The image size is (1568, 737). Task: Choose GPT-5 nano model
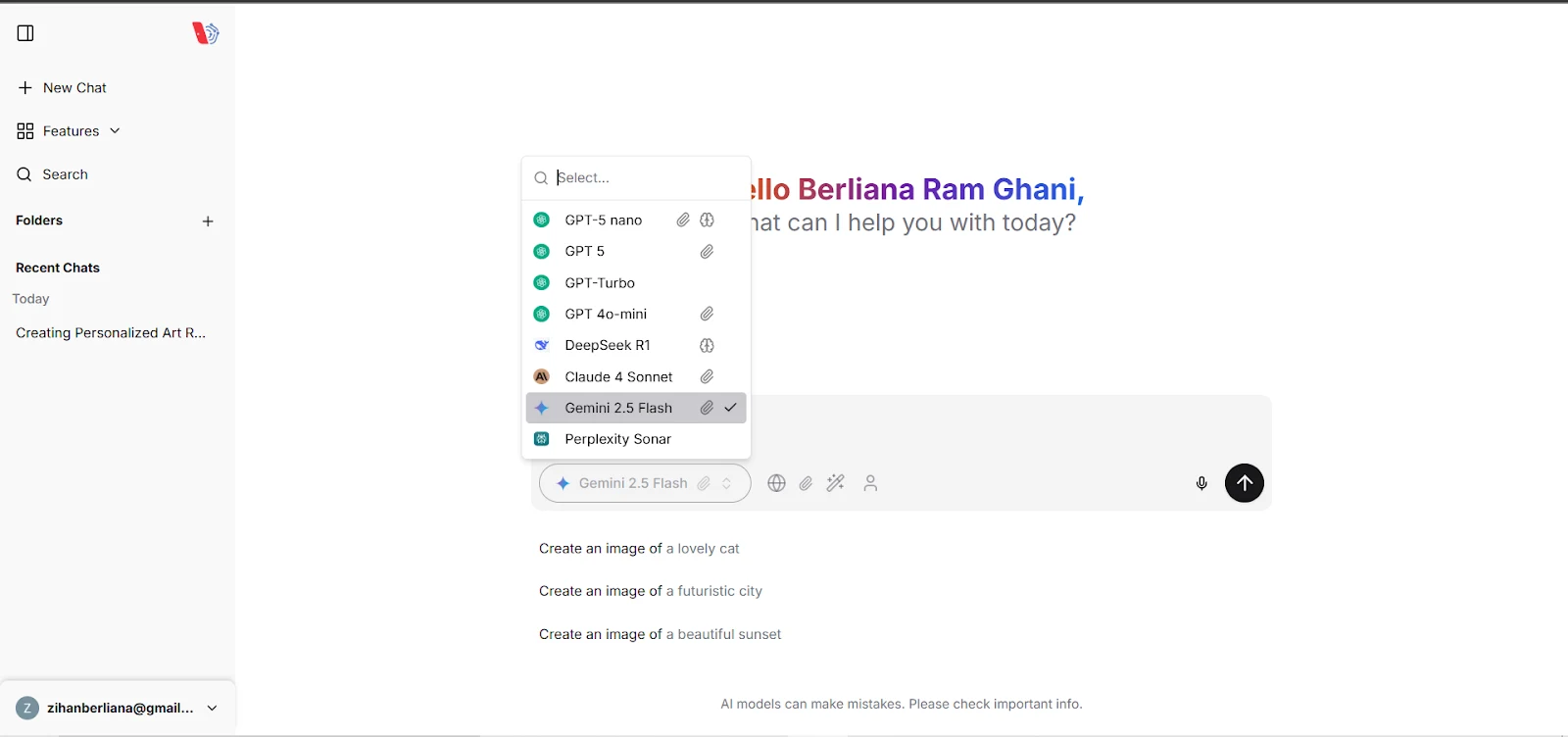pyautogui.click(x=636, y=220)
